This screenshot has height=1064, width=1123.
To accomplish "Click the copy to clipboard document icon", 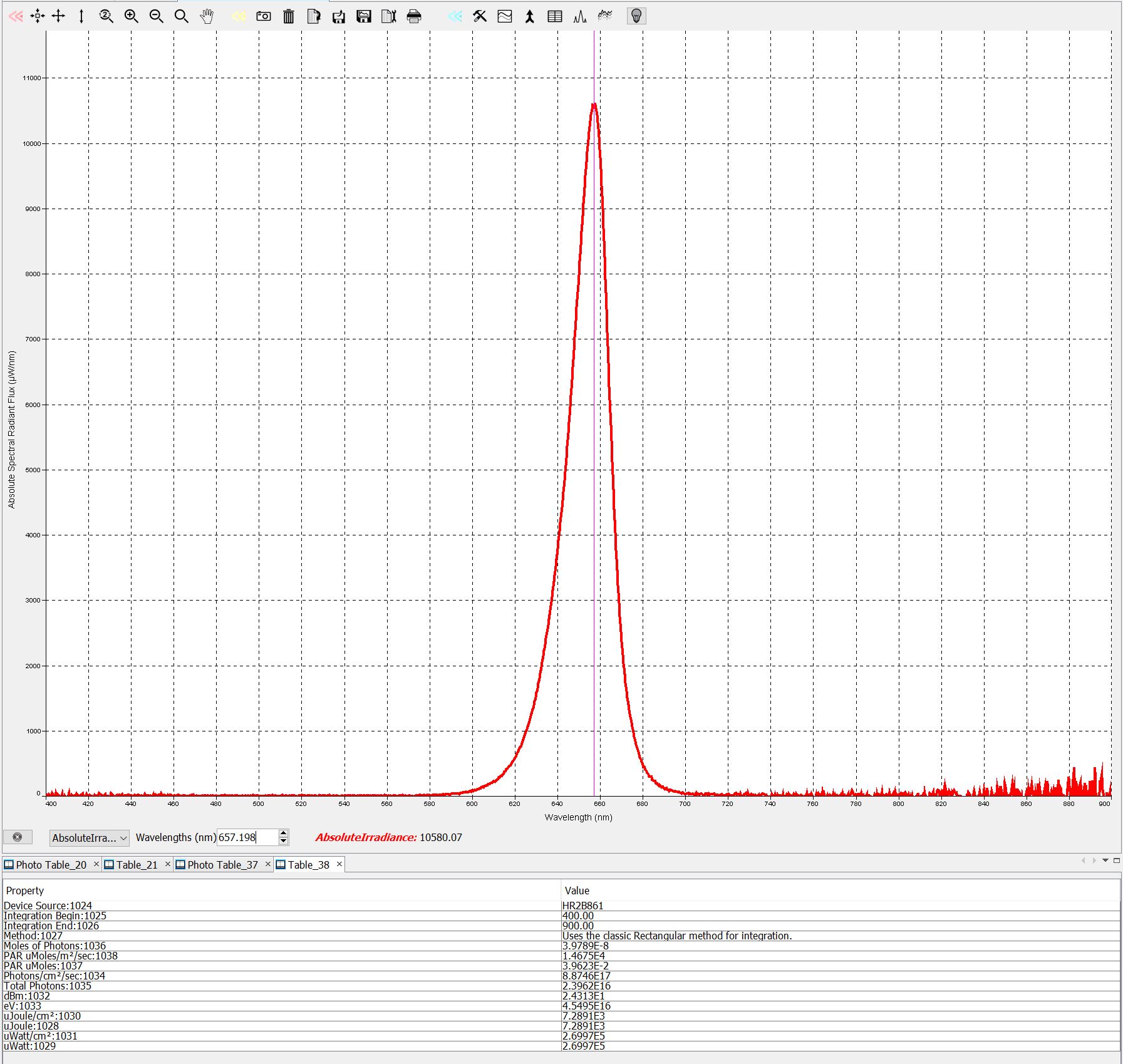I will tap(314, 16).
